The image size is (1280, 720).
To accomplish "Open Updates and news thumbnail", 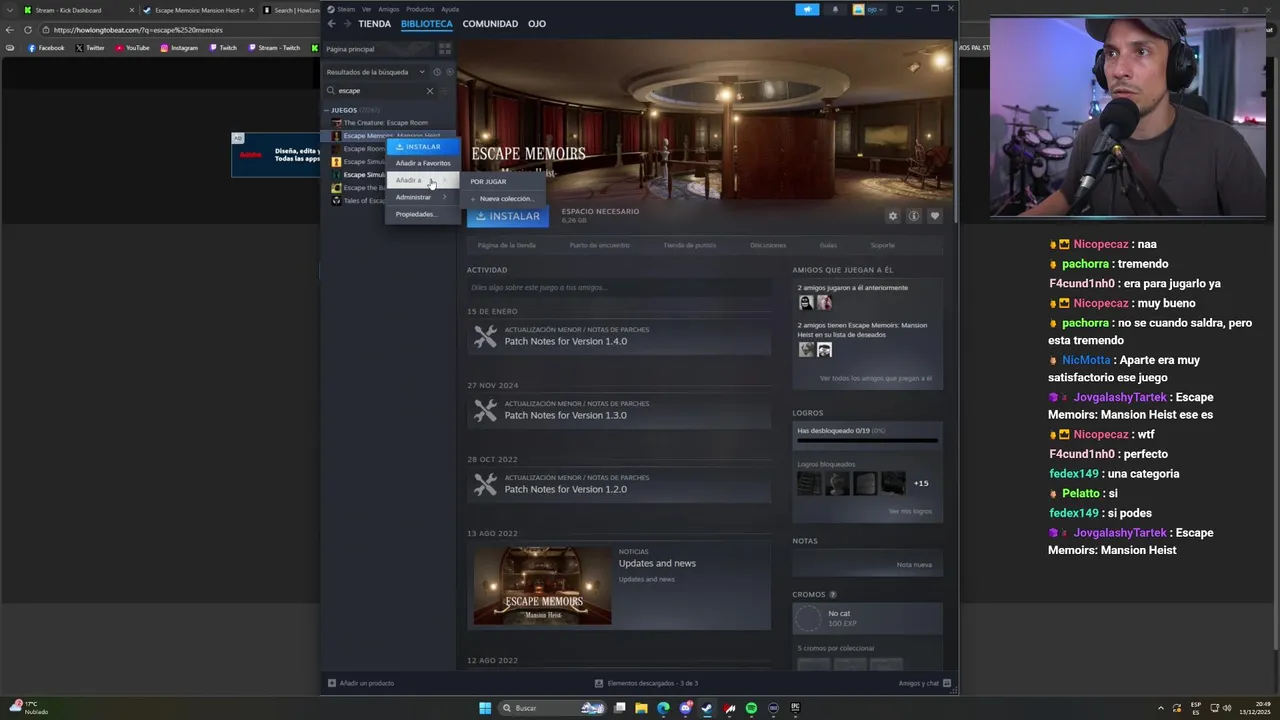I will coord(542,585).
